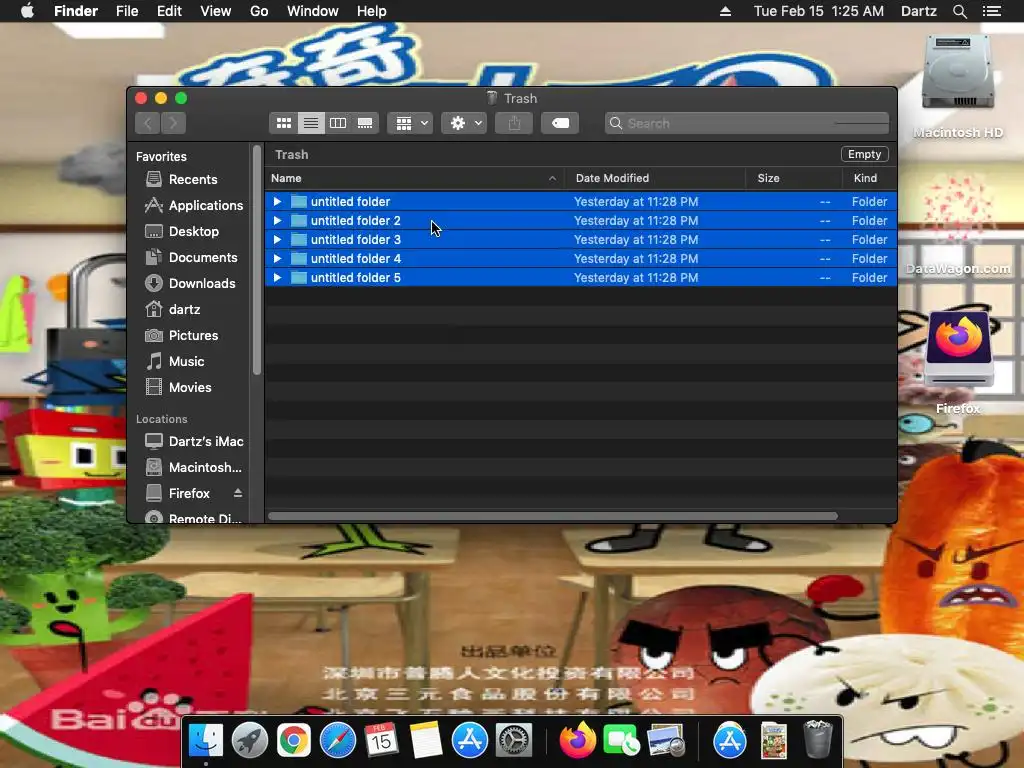Viewport: 1024px width, 768px height.
Task: Launch Safari from the Dock
Action: [x=337, y=741]
